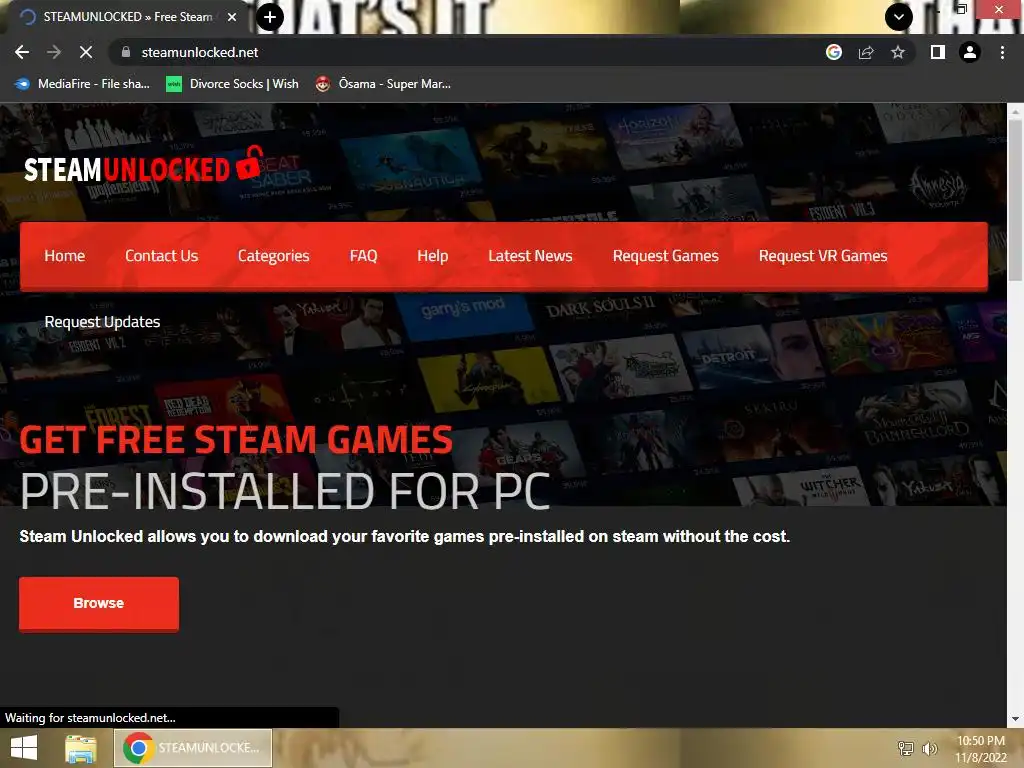The width and height of the screenshot is (1024, 768).
Task: Close the STEAMUNLOCKED browser tab
Action: [232, 17]
